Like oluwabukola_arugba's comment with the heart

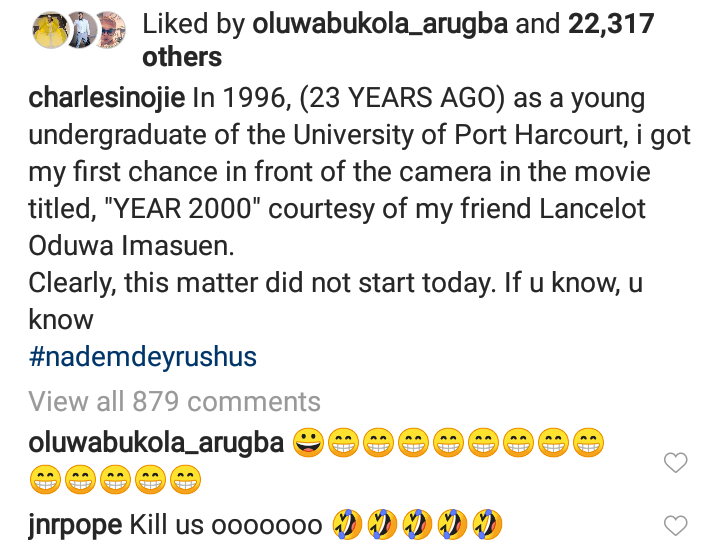tap(677, 462)
